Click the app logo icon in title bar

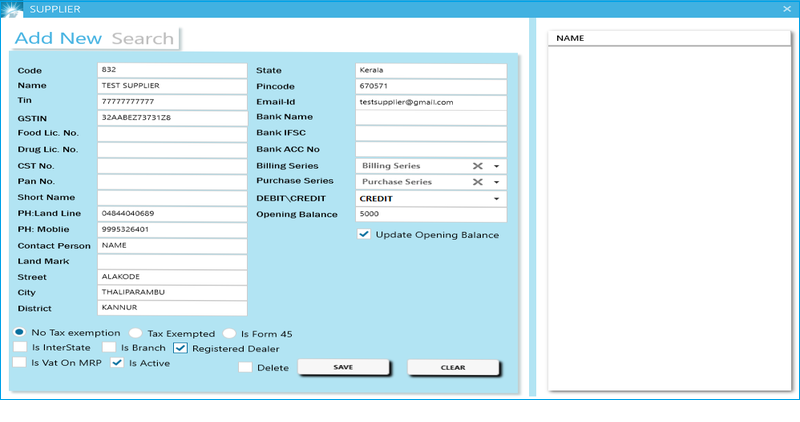point(12,9)
